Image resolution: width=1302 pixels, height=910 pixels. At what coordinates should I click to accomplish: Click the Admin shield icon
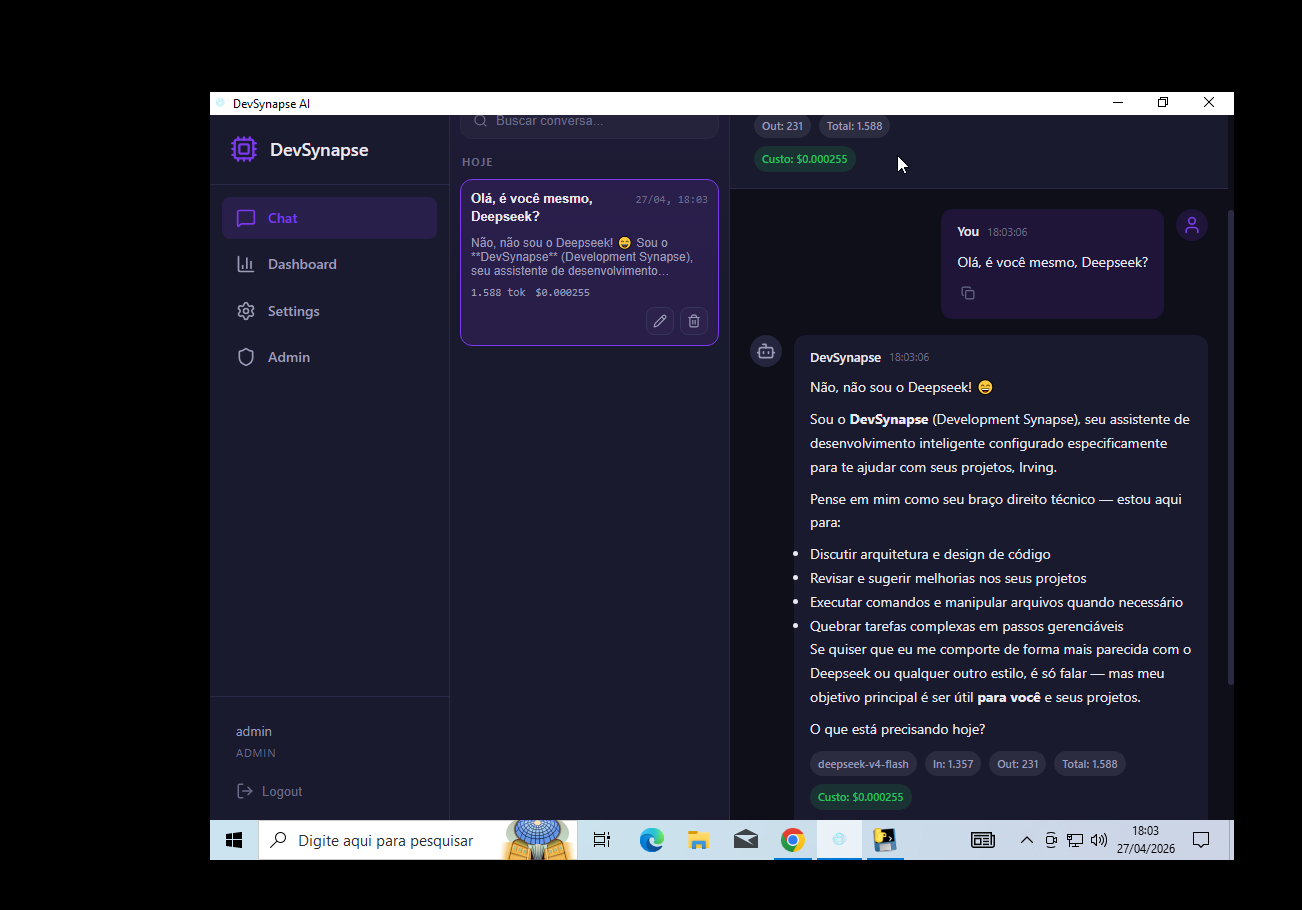246,357
